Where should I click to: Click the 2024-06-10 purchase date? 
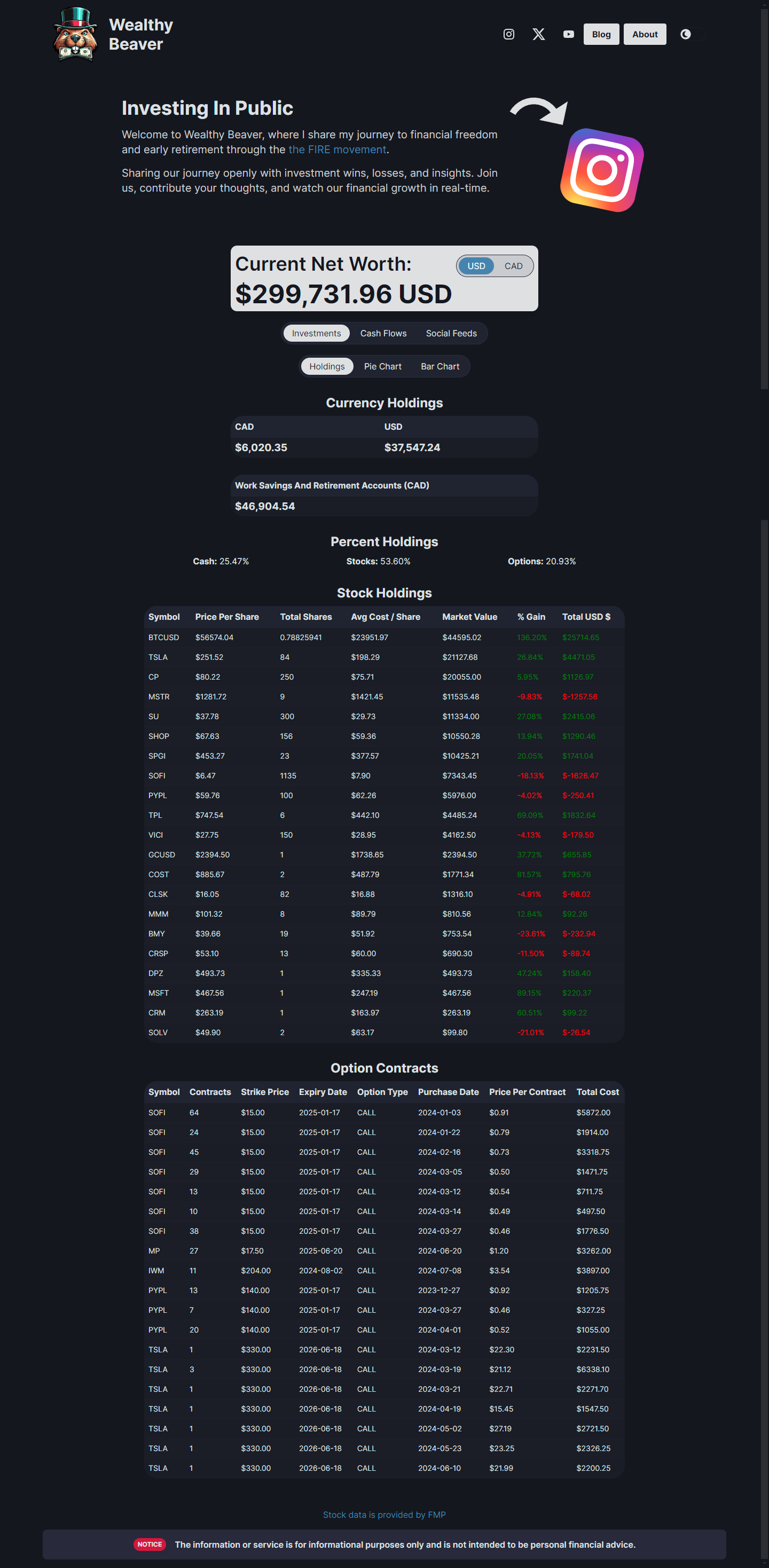point(439,1468)
